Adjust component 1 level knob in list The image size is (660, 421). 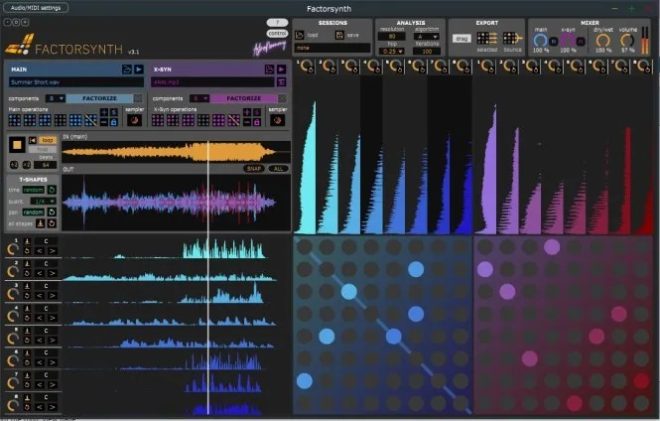[12, 249]
